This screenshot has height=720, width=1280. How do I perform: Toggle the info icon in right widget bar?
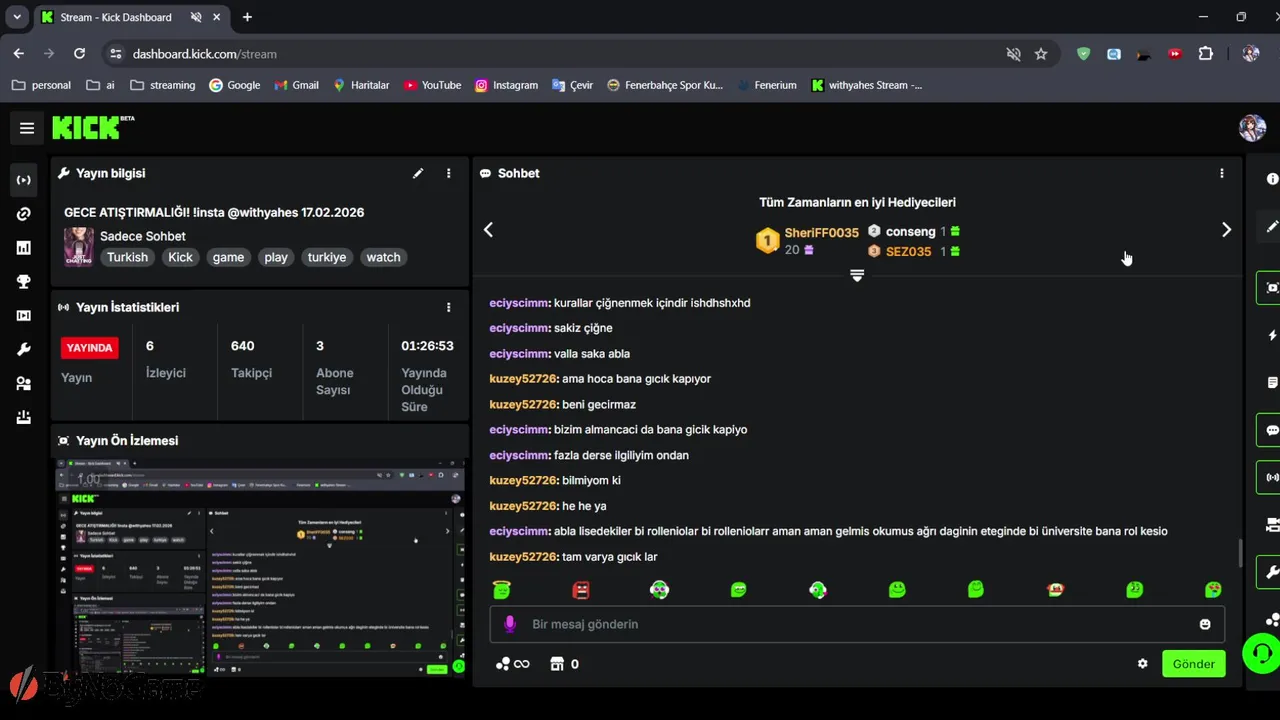(x=1272, y=179)
